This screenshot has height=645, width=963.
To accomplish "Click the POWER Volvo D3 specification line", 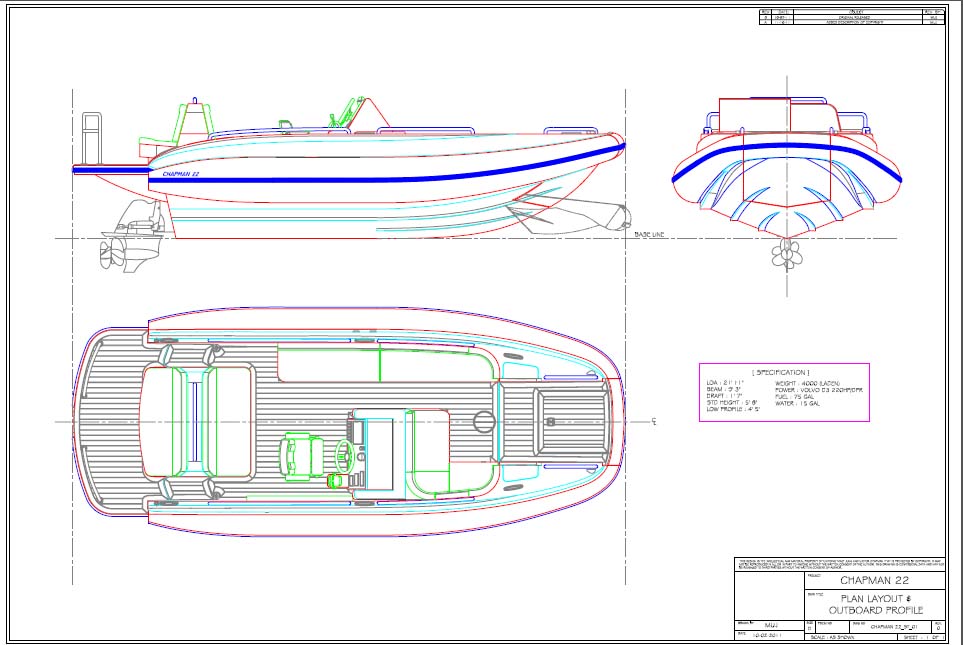I will [x=815, y=389].
